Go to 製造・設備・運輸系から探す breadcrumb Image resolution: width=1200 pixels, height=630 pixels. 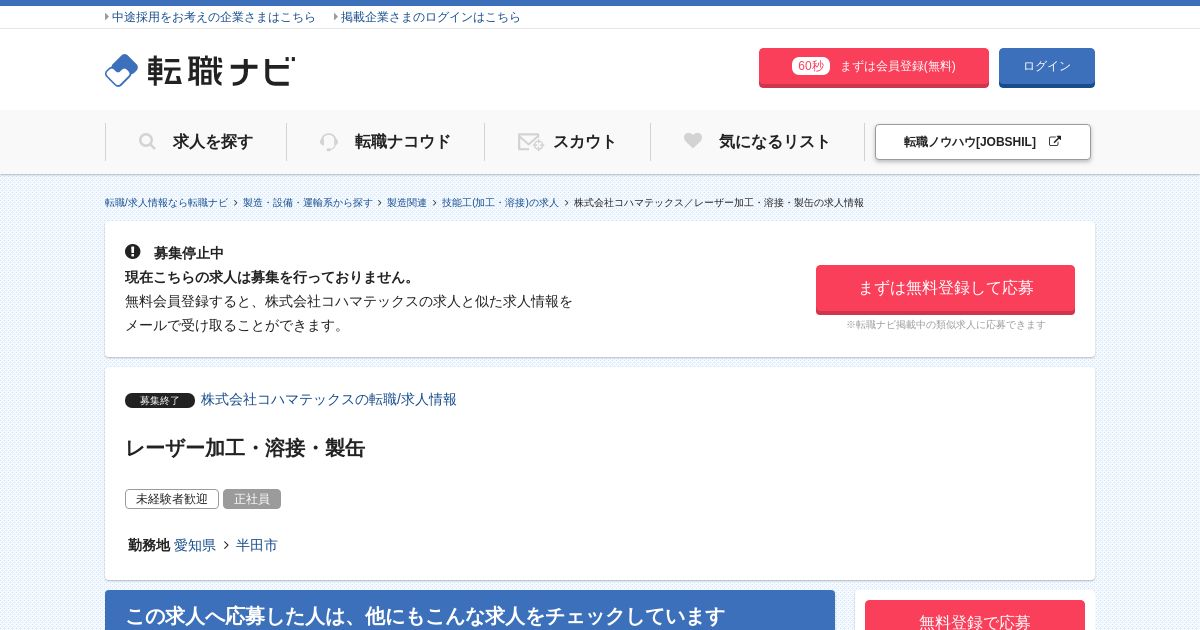pos(307,203)
